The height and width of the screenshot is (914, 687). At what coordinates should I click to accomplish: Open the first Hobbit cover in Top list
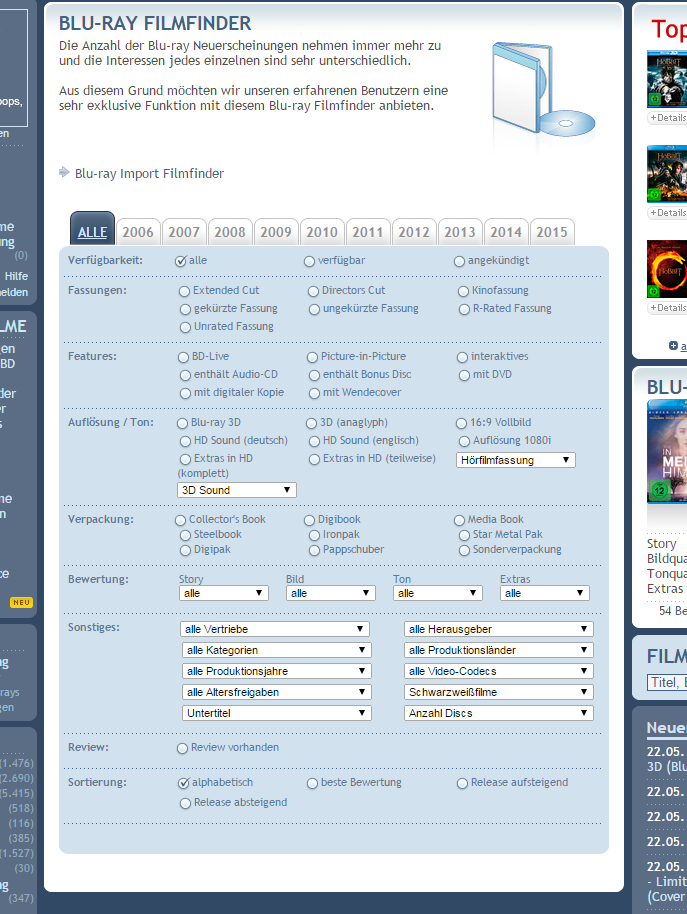pos(668,79)
